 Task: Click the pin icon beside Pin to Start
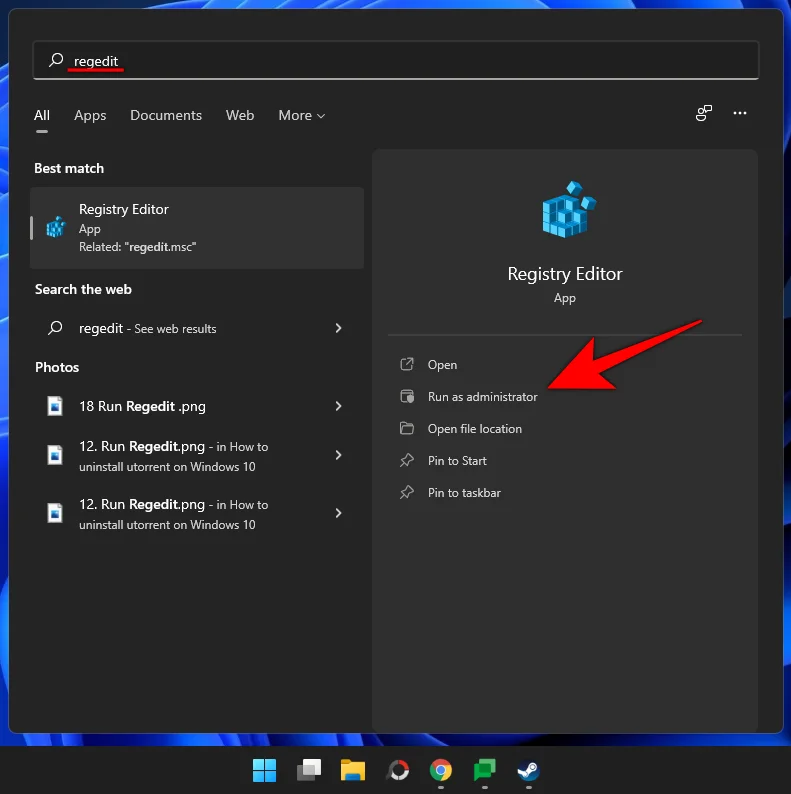point(407,460)
